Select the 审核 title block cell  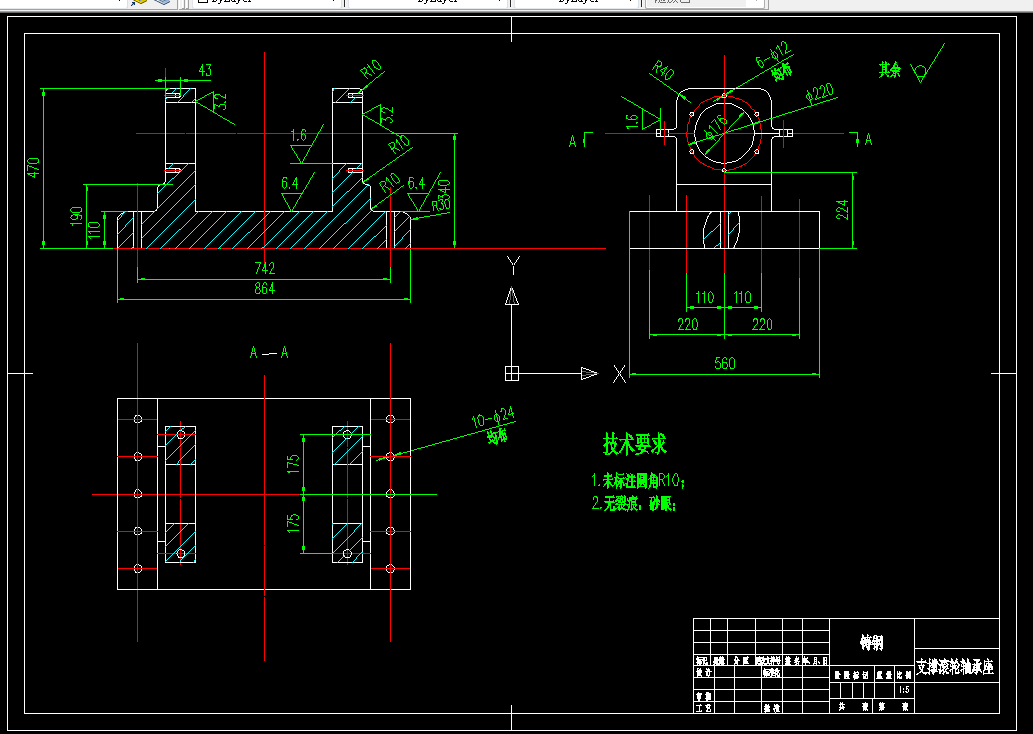coord(703,696)
